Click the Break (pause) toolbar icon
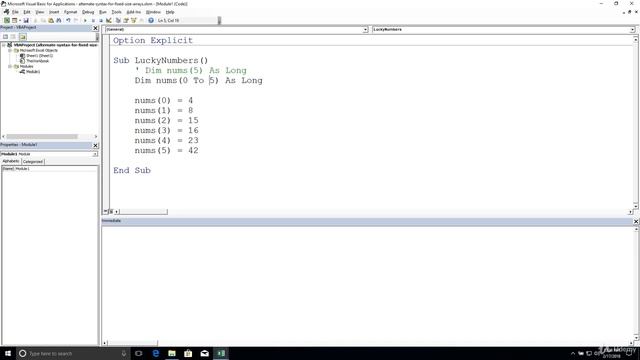Image resolution: width=640 pixels, height=360 pixels. (x=93, y=20)
